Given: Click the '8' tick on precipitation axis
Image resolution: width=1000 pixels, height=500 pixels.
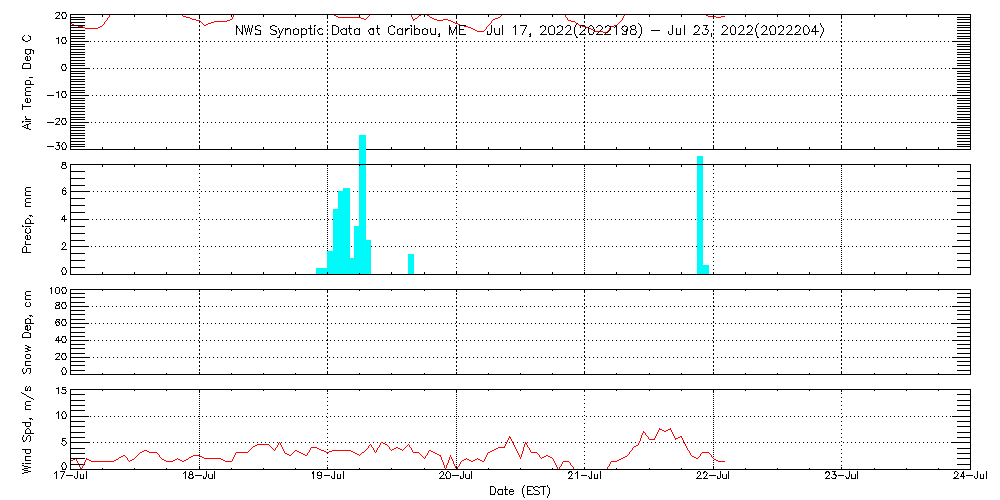Looking at the screenshot, I should coord(62,166).
